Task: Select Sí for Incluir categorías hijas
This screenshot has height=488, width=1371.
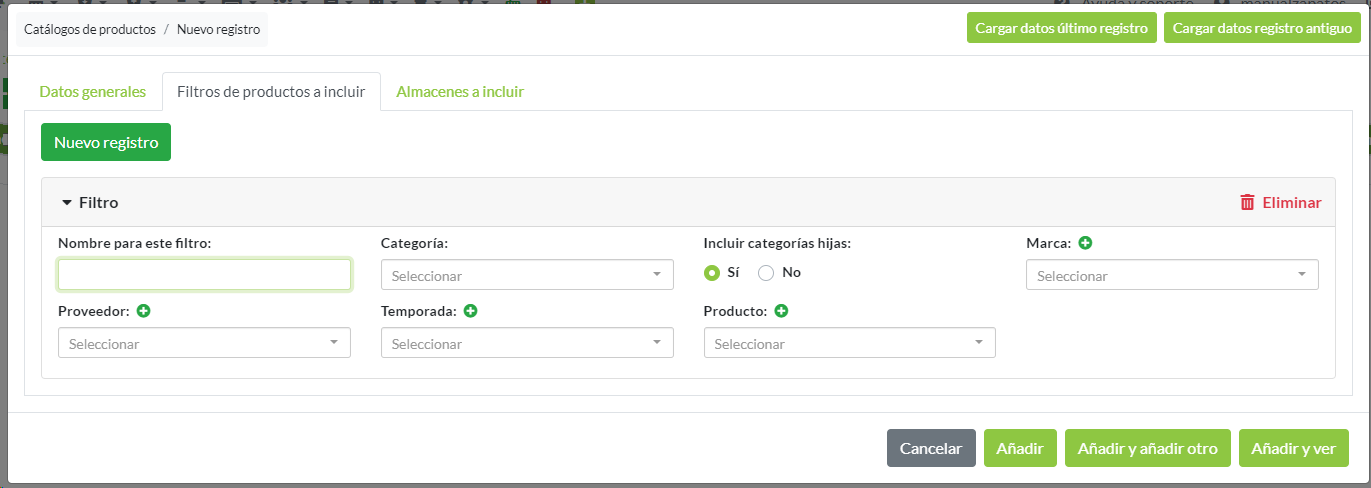Action: click(712, 273)
